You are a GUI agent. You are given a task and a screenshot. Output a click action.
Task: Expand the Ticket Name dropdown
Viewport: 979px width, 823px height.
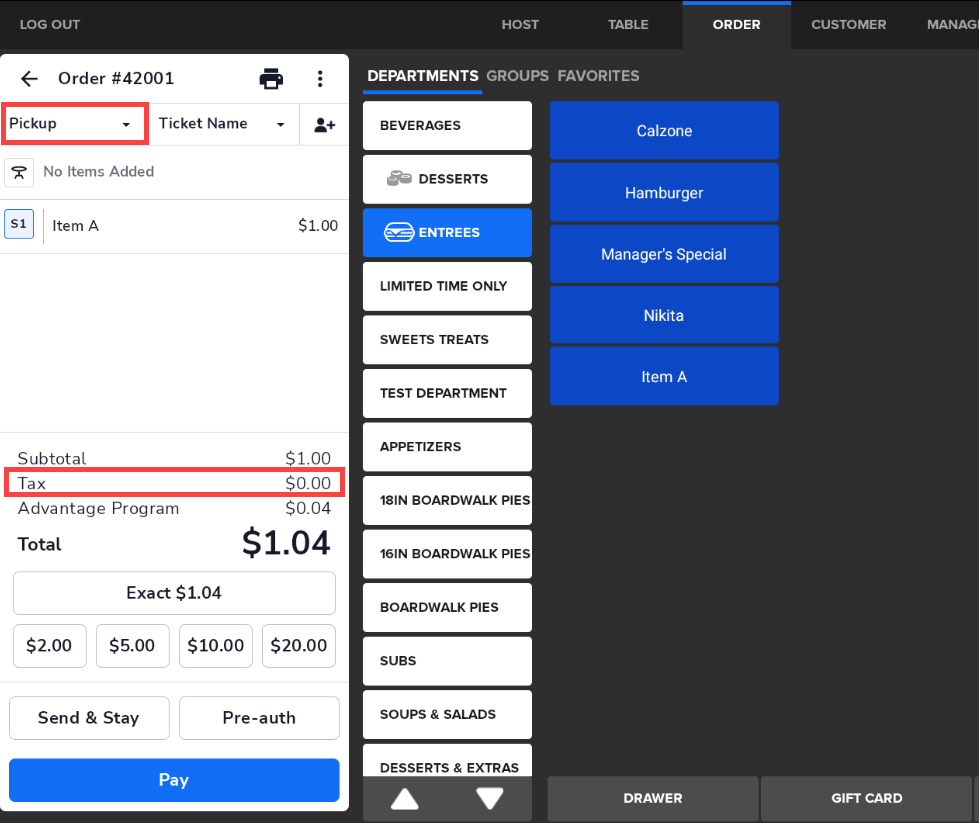pyautogui.click(x=223, y=124)
